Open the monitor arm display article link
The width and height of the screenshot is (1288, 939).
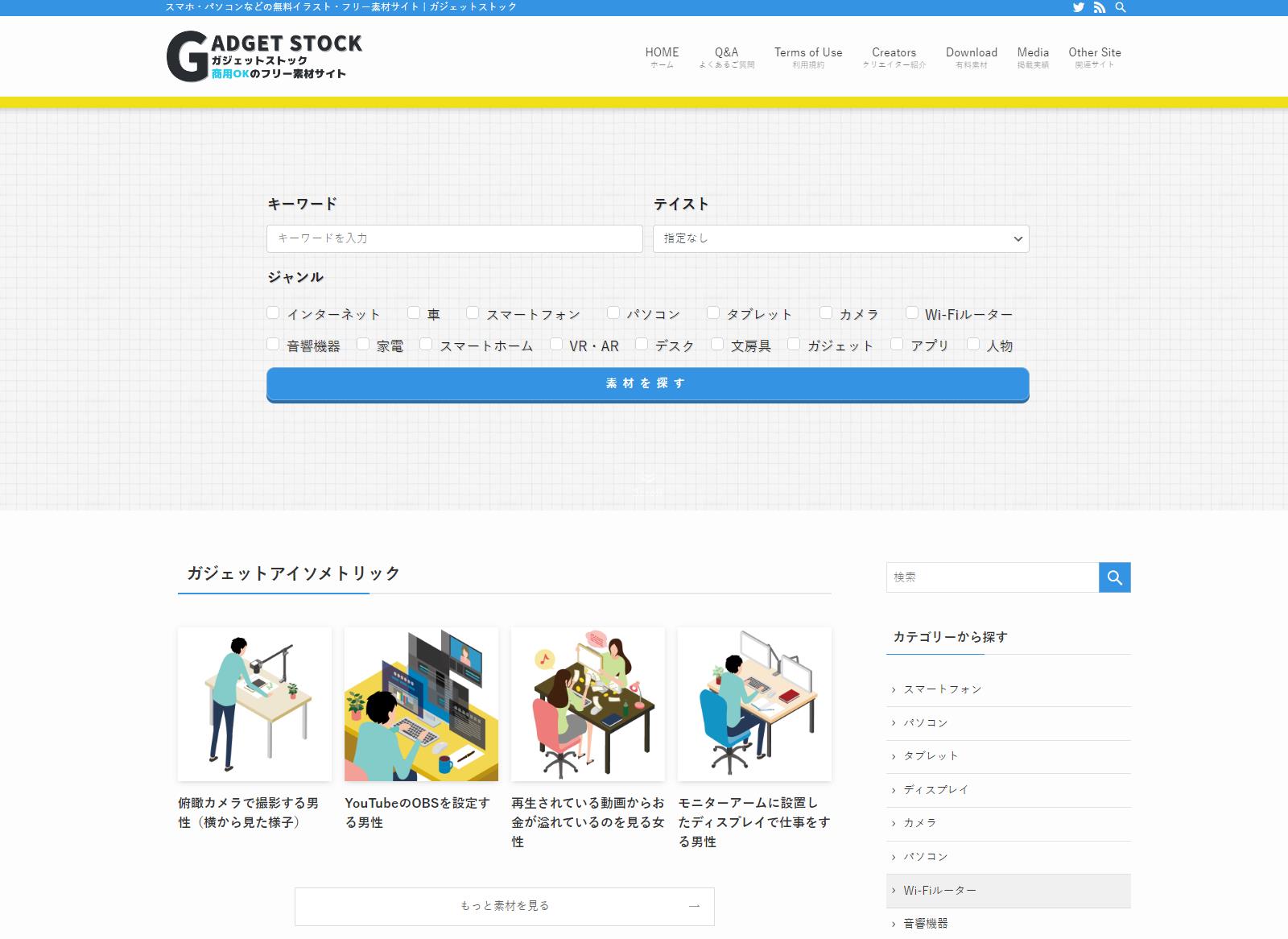[x=753, y=821]
